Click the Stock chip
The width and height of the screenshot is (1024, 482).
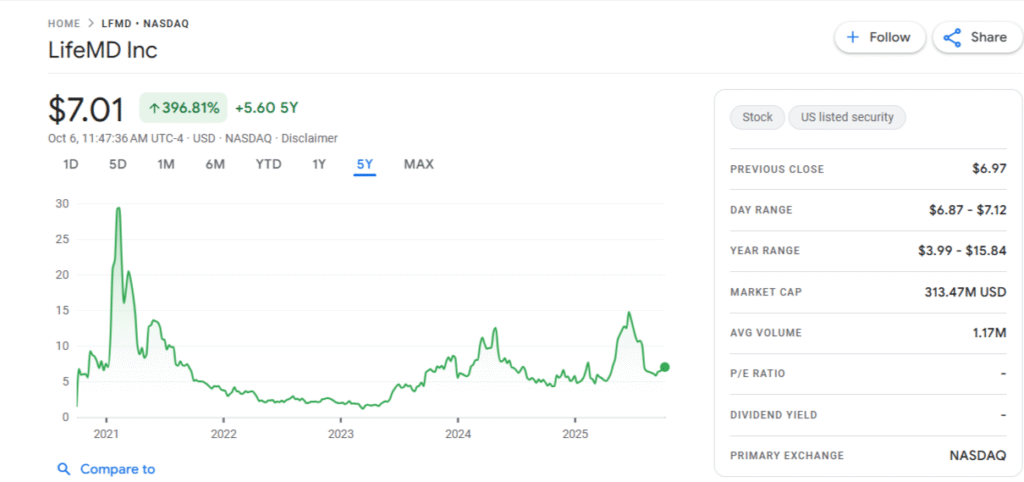757,117
